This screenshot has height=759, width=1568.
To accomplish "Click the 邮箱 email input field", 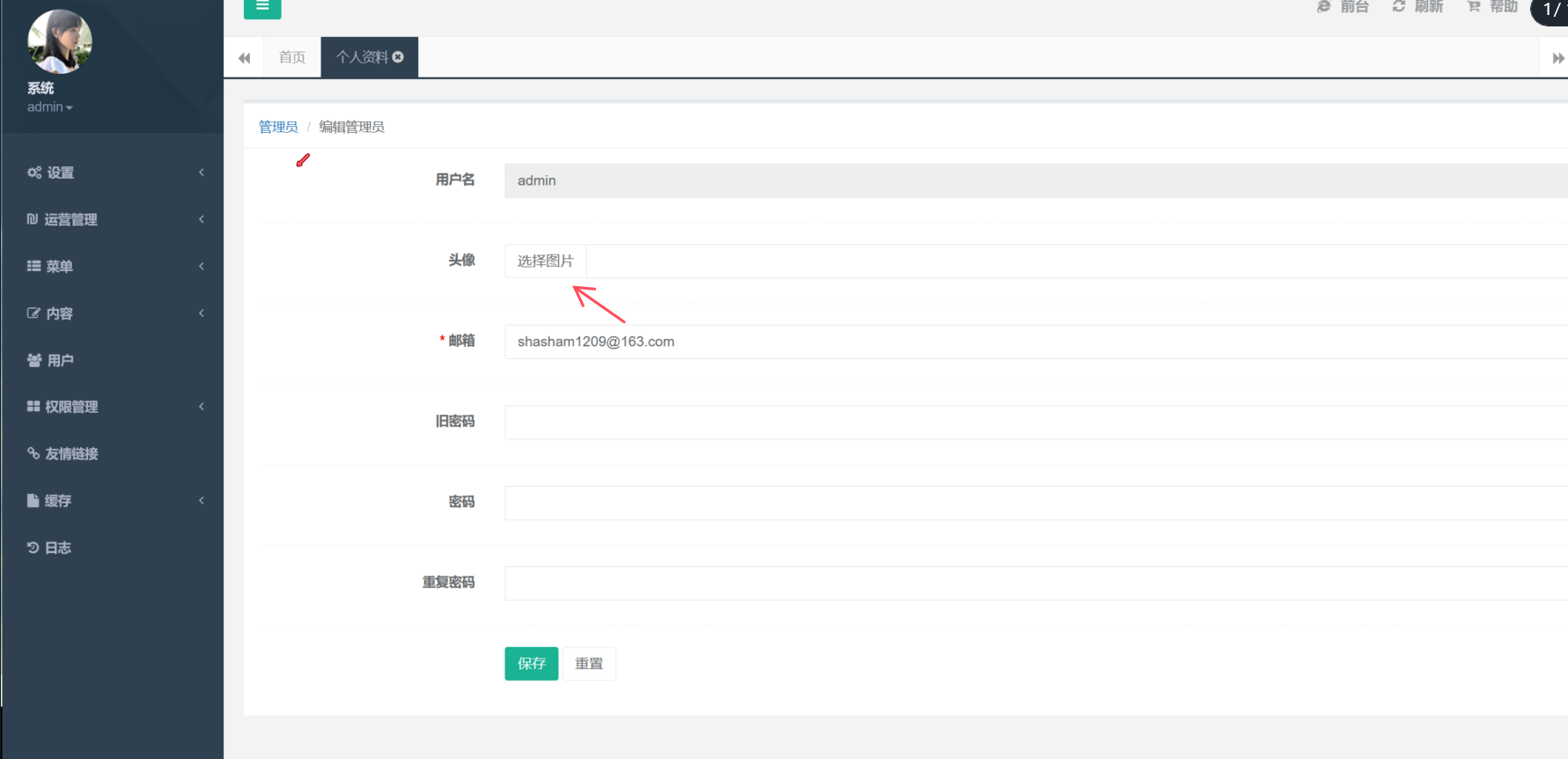I will coord(1036,342).
